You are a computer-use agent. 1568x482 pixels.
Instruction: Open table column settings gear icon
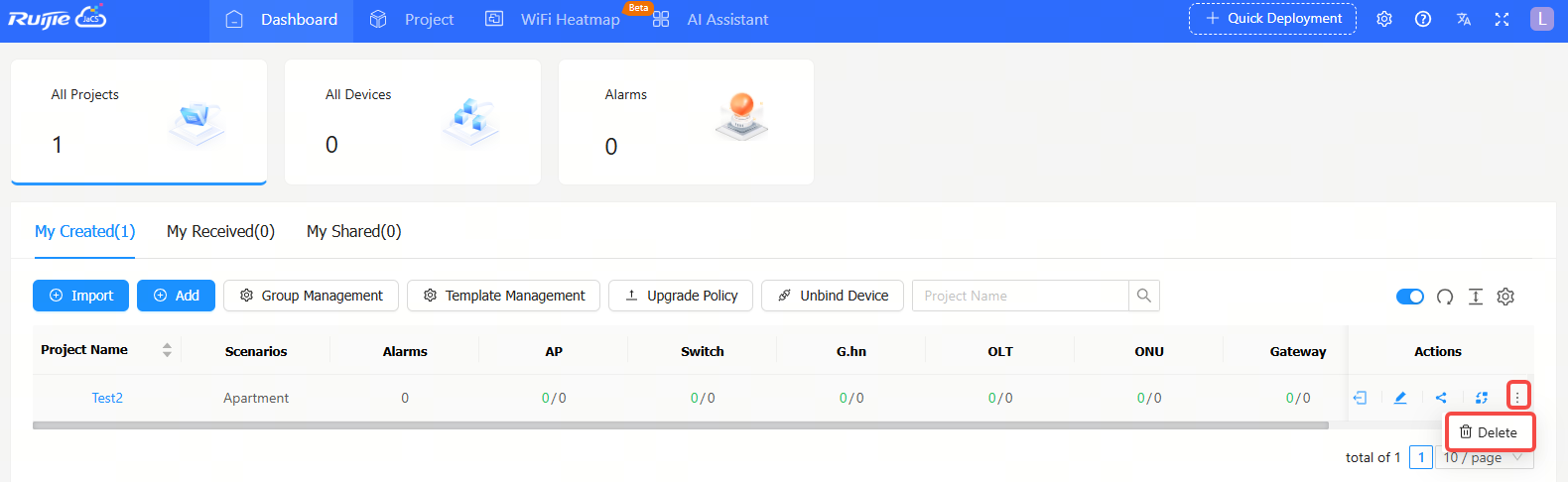(x=1505, y=297)
